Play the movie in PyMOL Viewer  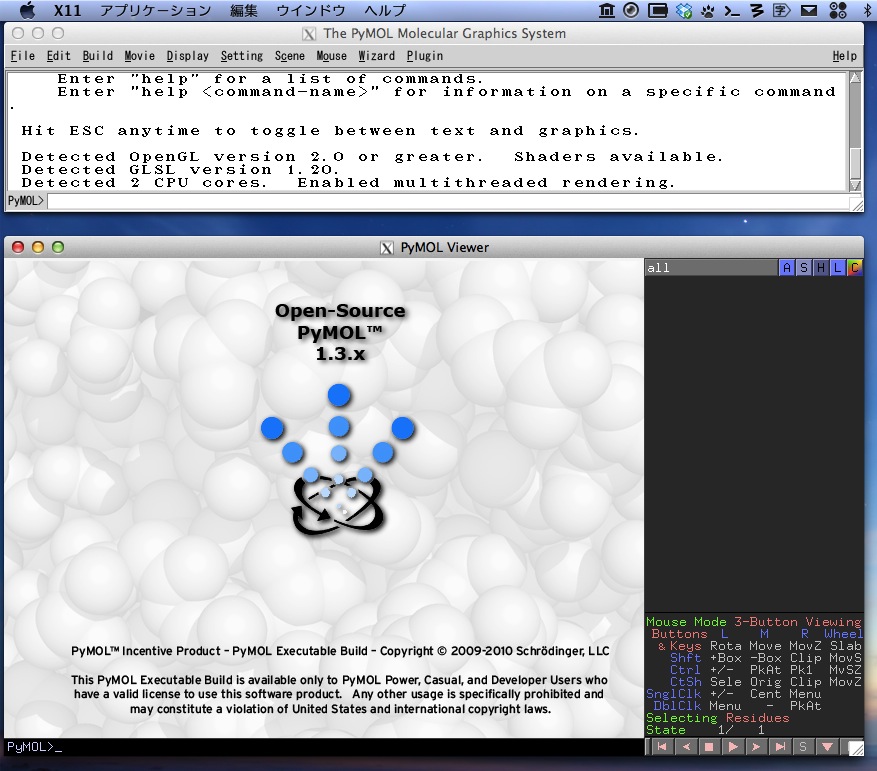(733, 746)
